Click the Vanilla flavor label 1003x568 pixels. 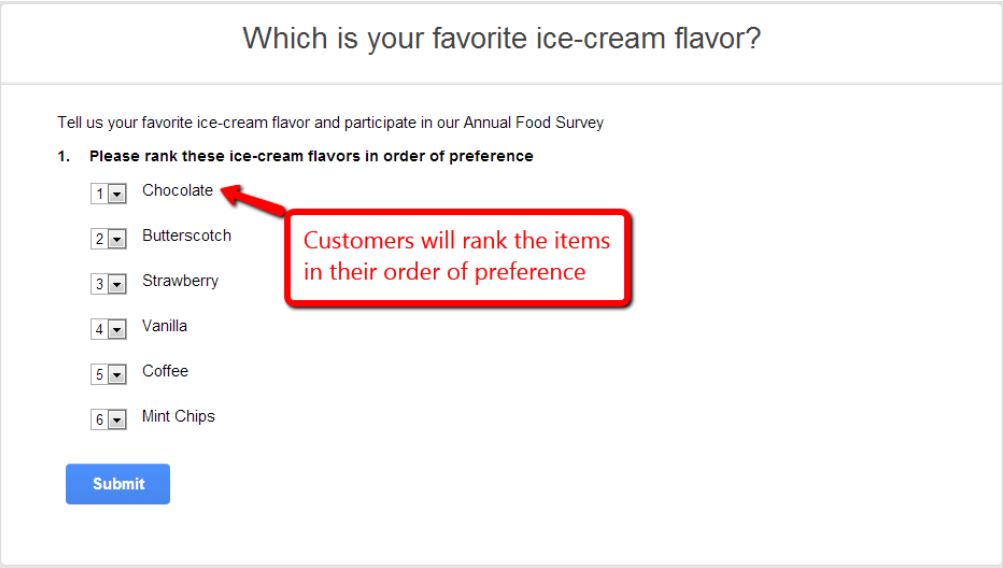click(x=164, y=326)
